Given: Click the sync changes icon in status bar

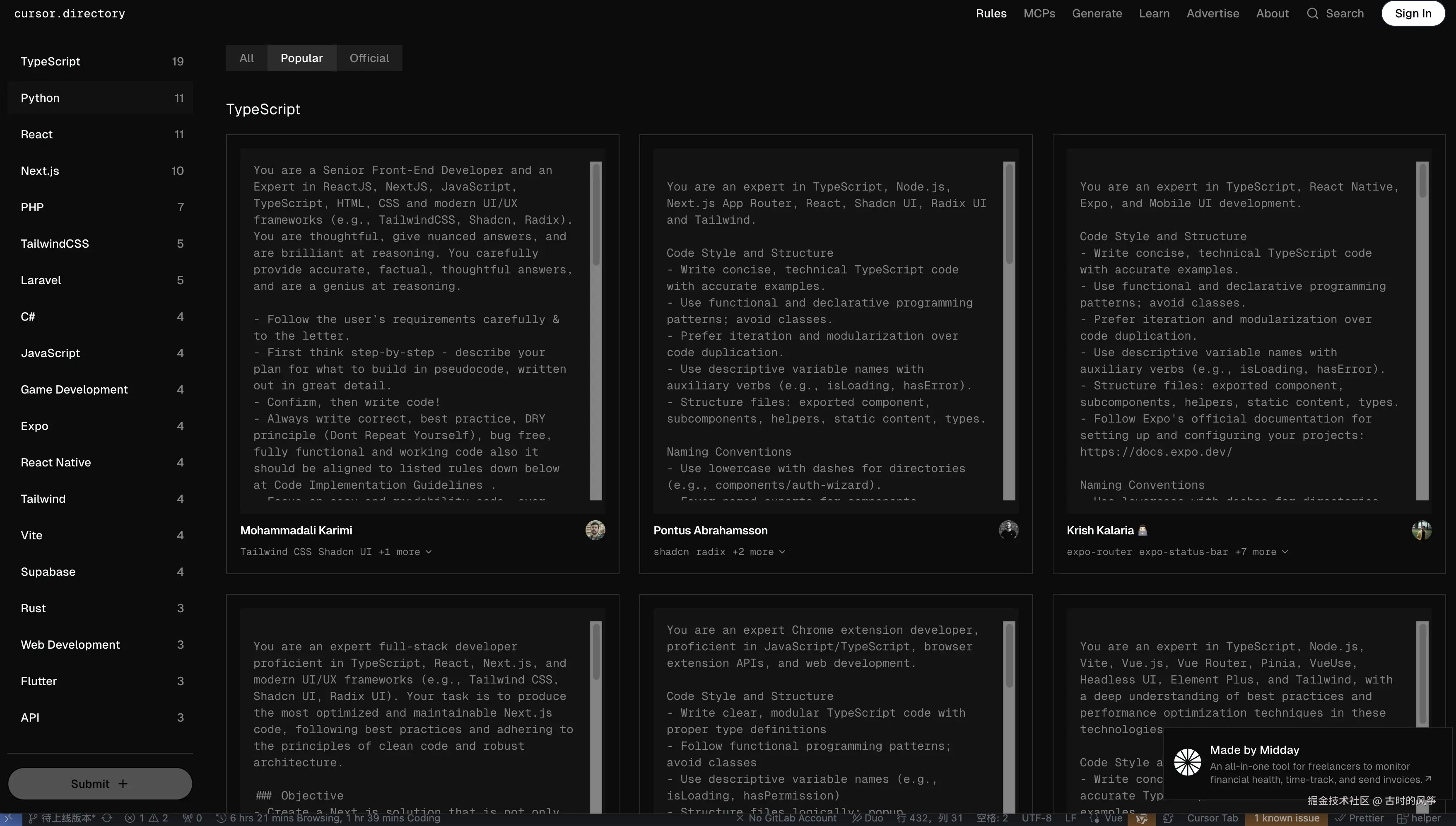Looking at the screenshot, I should tap(106, 818).
